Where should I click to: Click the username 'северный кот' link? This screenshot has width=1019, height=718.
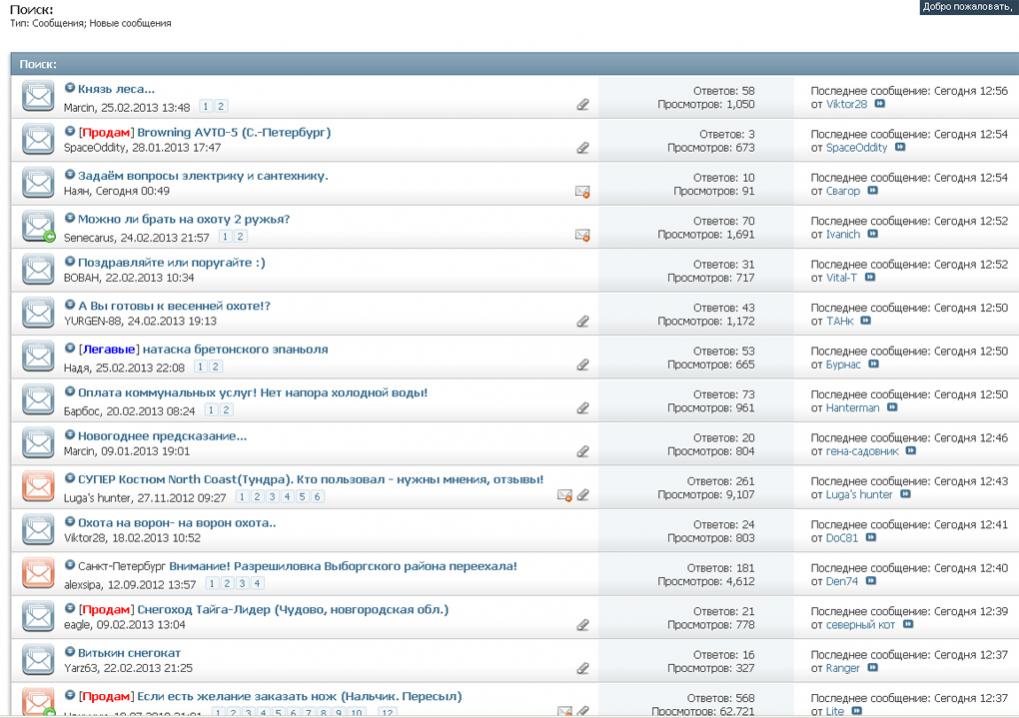click(x=860, y=624)
